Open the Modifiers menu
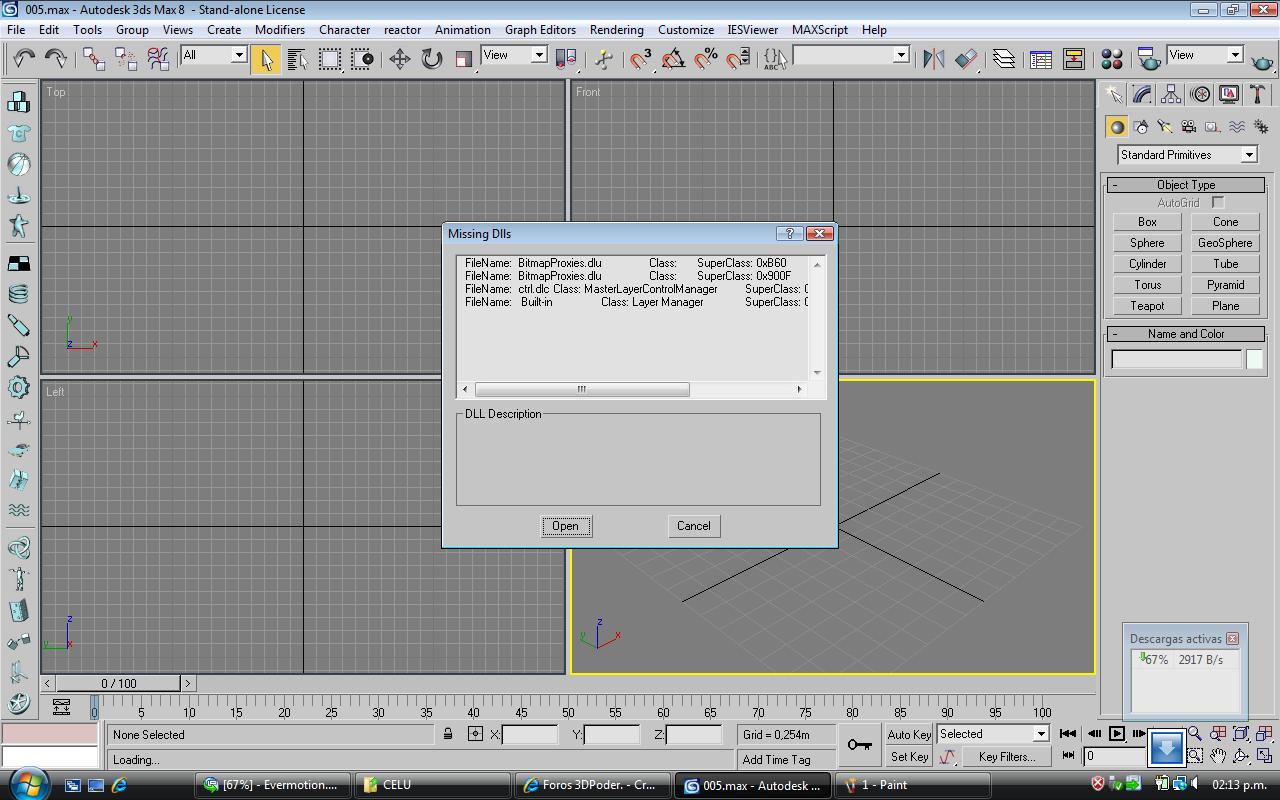The image size is (1280, 800). (x=280, y=30)
